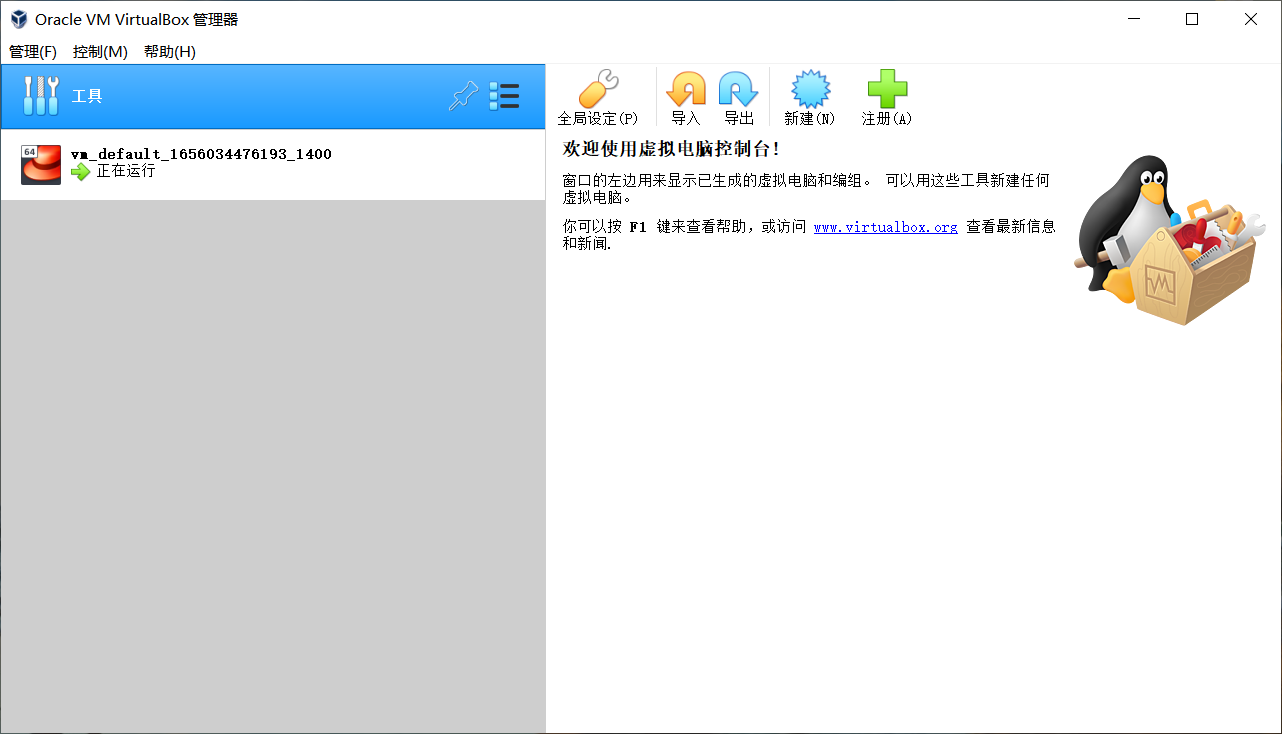Click the empty machine list area
The height and width of the screenshot is (734, 1282).
[x=270, y=450]
